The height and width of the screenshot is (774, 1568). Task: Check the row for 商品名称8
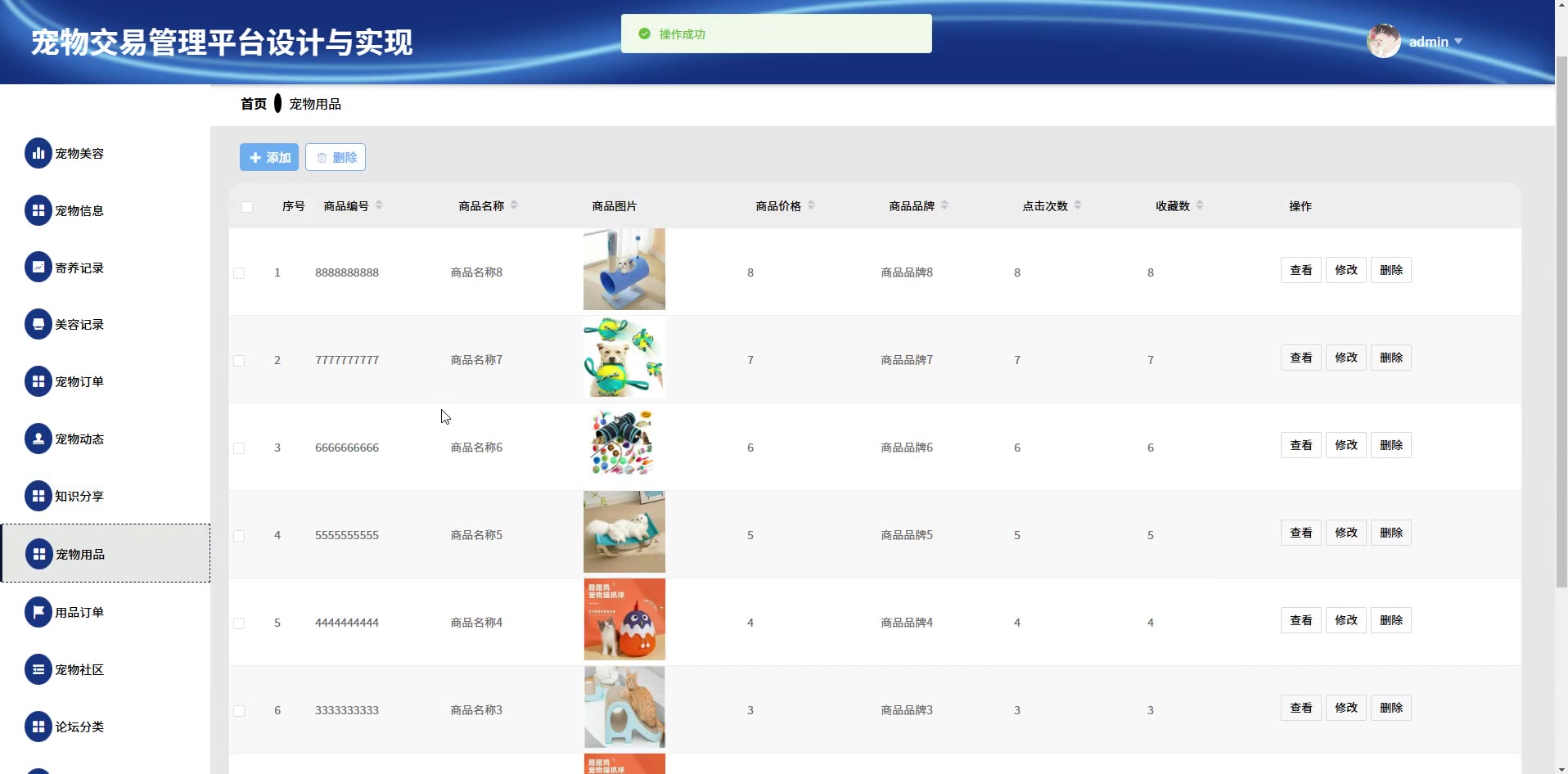pos(239,273)
